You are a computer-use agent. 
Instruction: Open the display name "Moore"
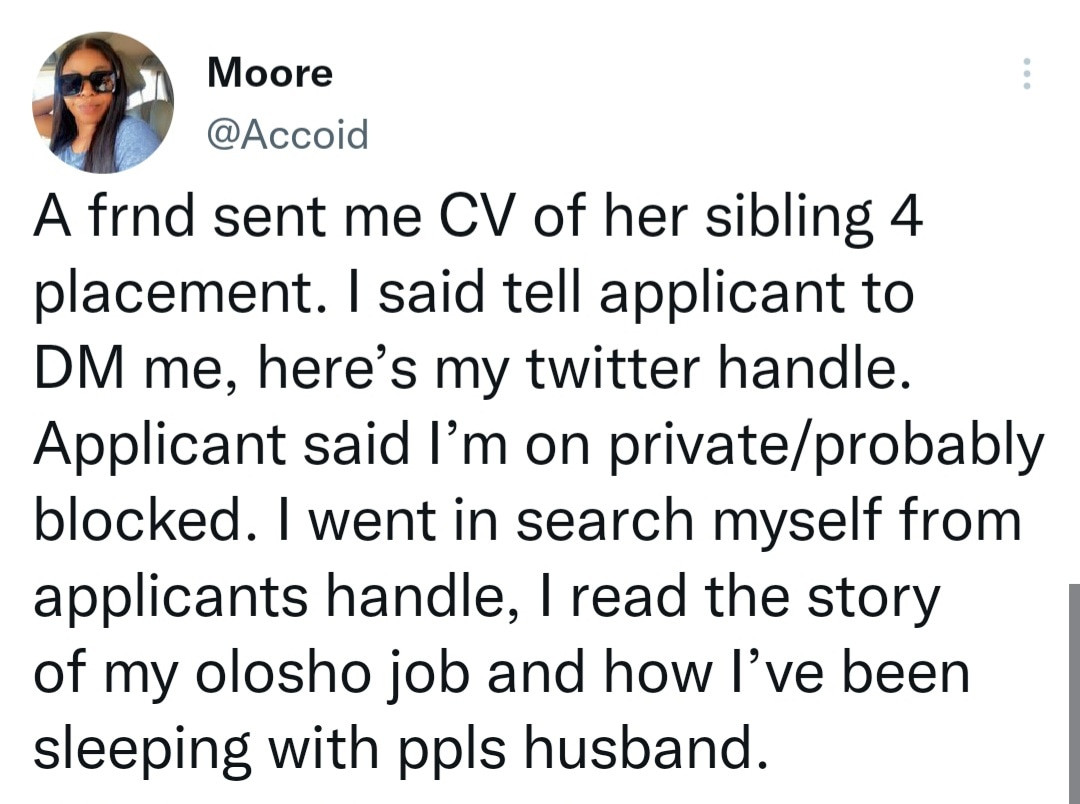(x=269, y=72)
